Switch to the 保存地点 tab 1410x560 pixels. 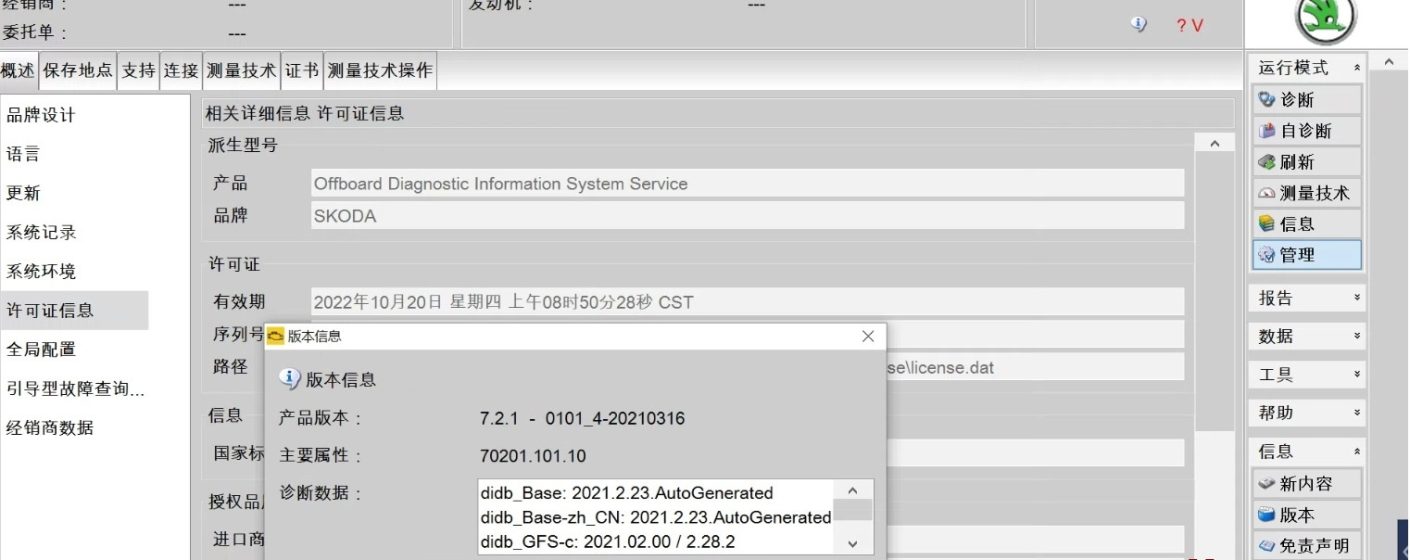(78, 71)
